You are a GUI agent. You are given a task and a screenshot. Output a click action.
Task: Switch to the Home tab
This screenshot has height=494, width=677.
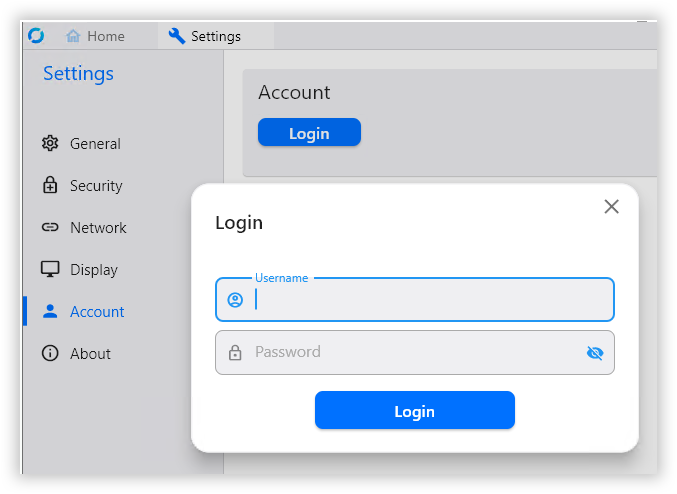[x=96, y=36]
